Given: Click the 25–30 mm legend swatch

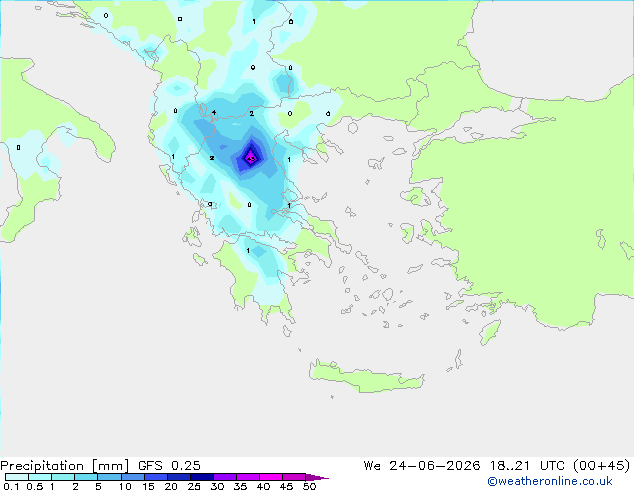Looking at the screenshot, I should coord(201,477).
